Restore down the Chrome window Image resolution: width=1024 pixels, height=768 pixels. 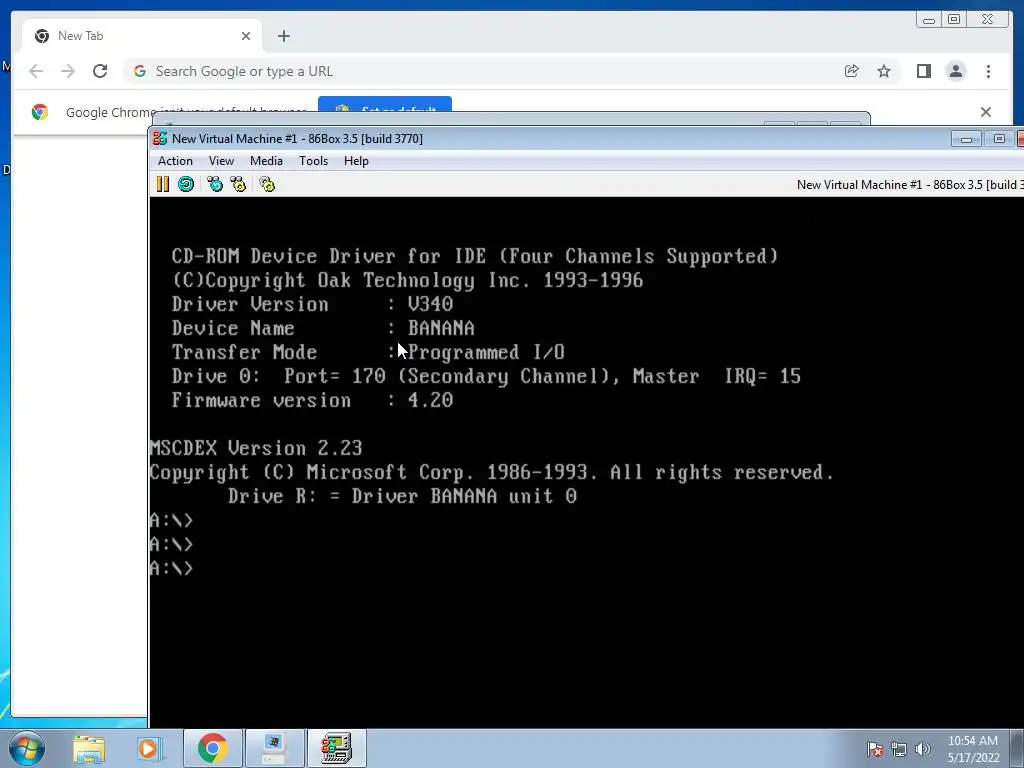954,20
